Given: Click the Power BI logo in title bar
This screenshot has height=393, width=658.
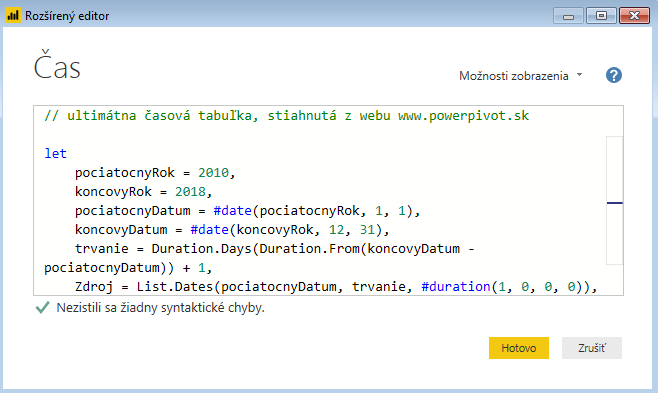Looking at the screenshot, I should 13,16.
